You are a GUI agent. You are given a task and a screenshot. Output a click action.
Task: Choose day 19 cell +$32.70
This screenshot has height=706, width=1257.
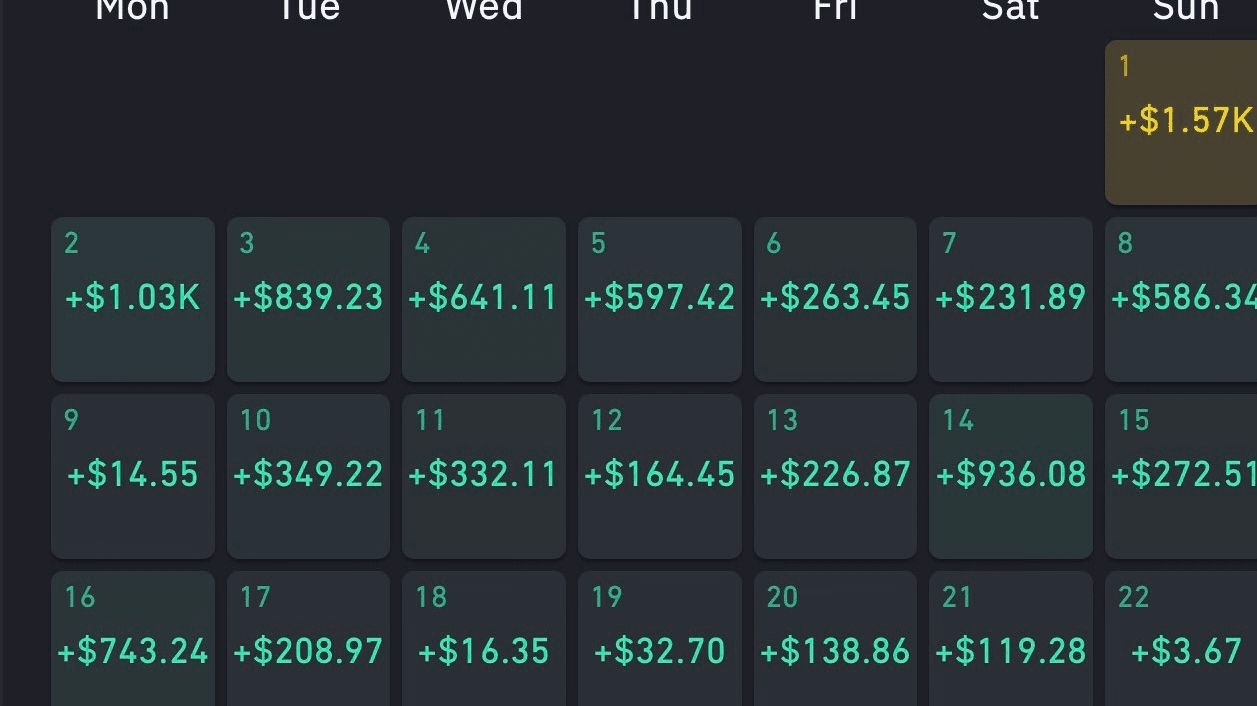[x=660, y=638]
